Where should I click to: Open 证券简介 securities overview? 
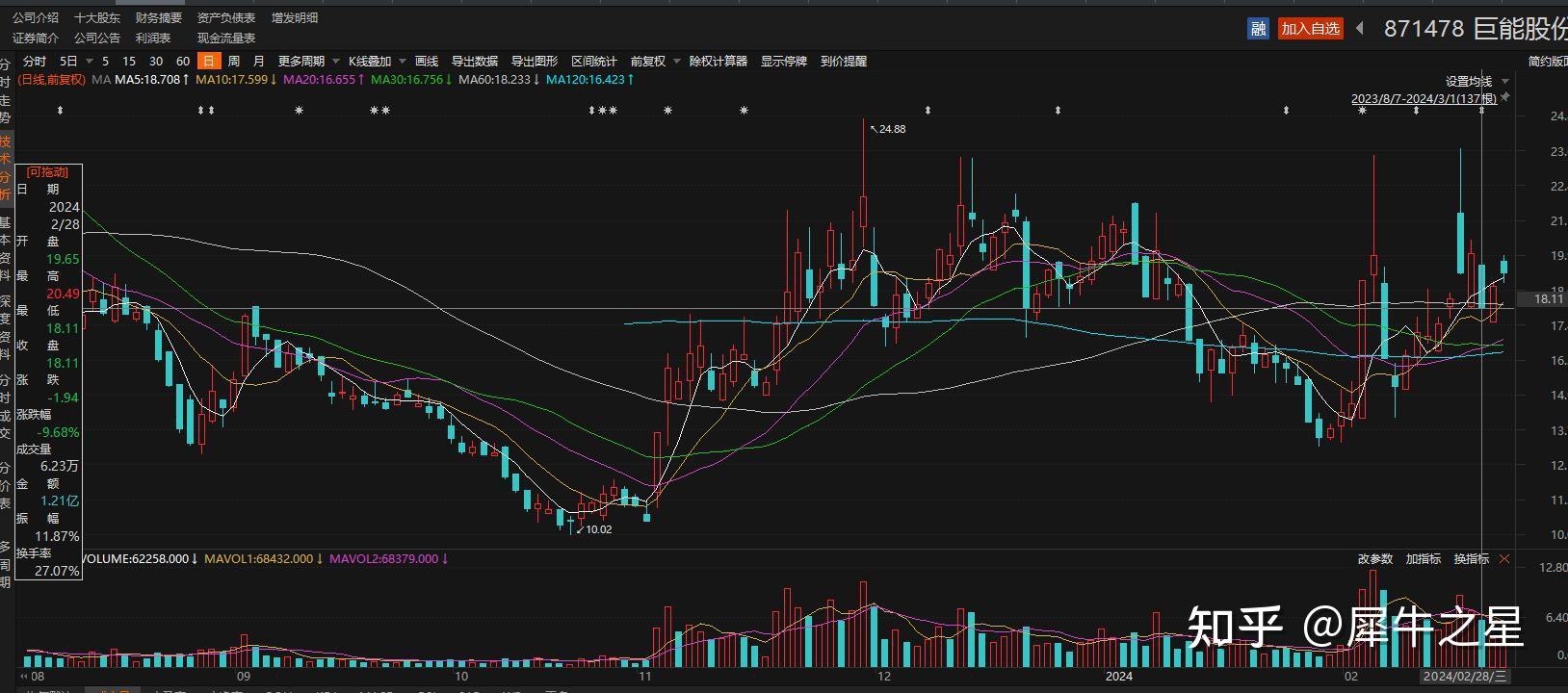click(36, 38)
